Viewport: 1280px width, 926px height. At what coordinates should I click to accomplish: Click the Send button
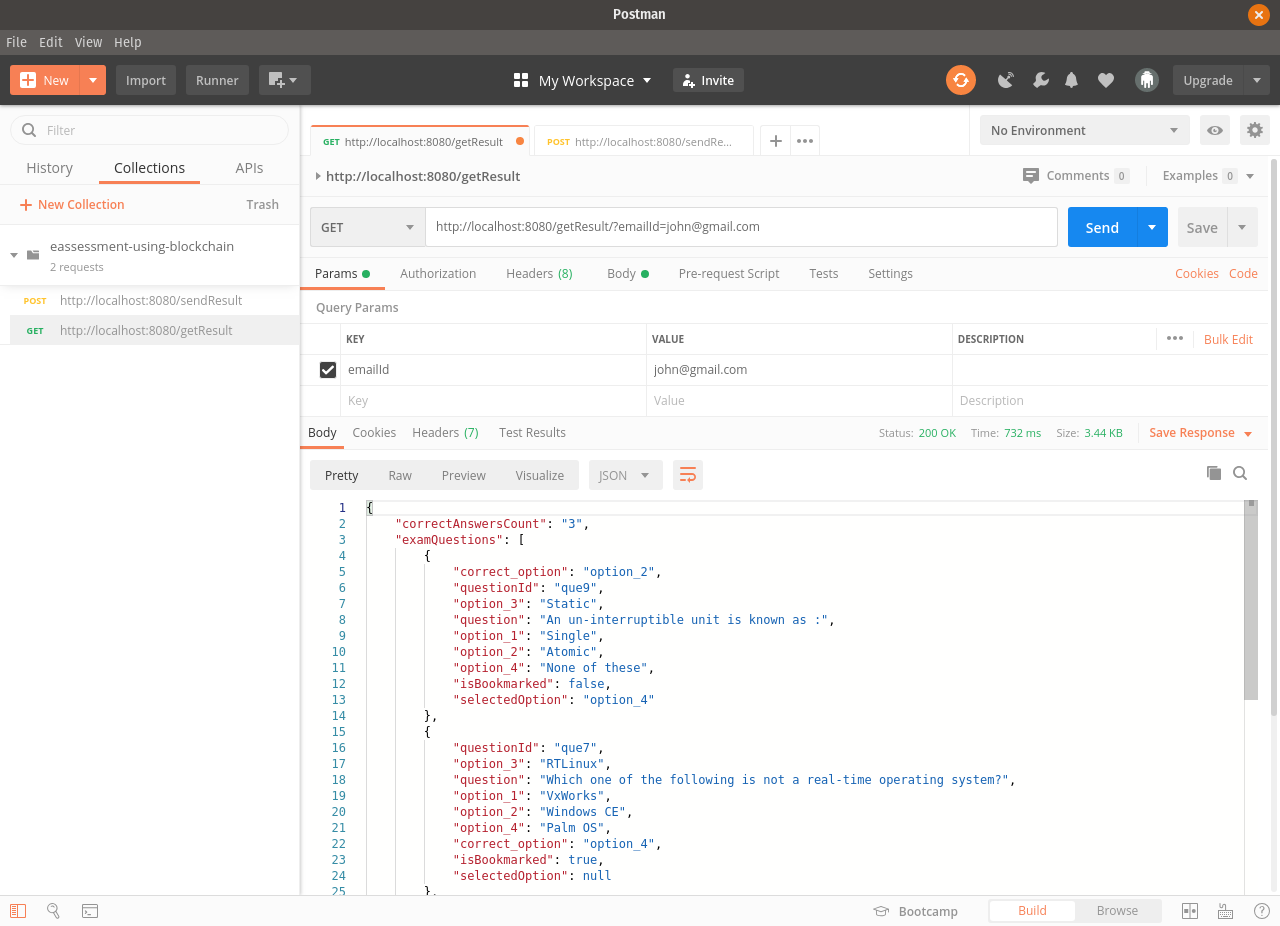[x=1102, y=227]
